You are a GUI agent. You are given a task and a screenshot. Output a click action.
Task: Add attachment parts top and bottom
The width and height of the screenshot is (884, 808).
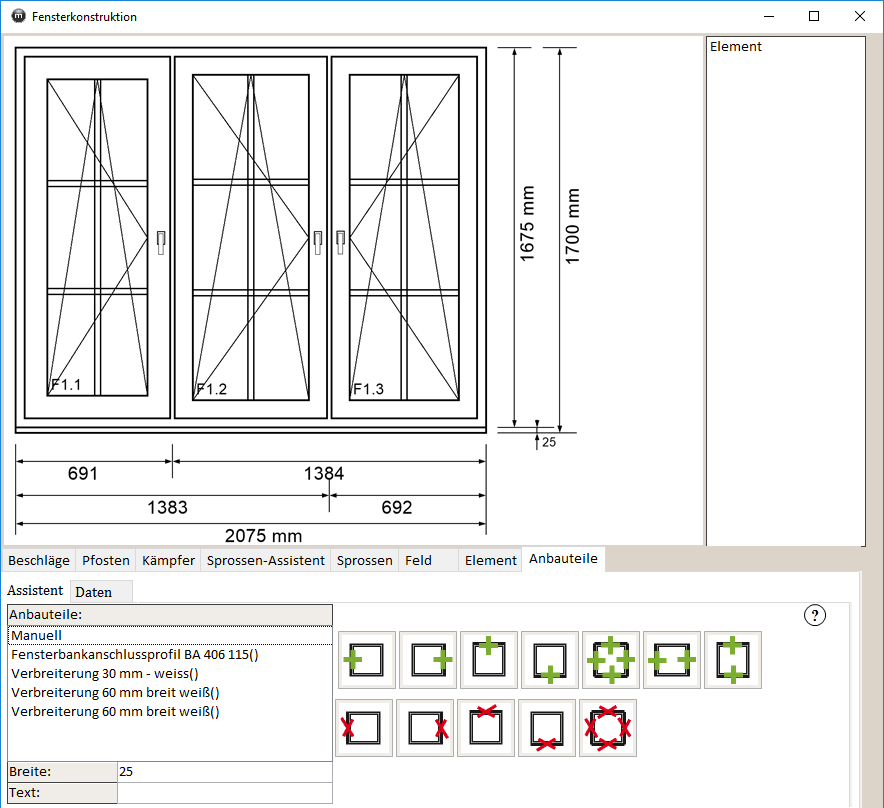pos(733,660)
